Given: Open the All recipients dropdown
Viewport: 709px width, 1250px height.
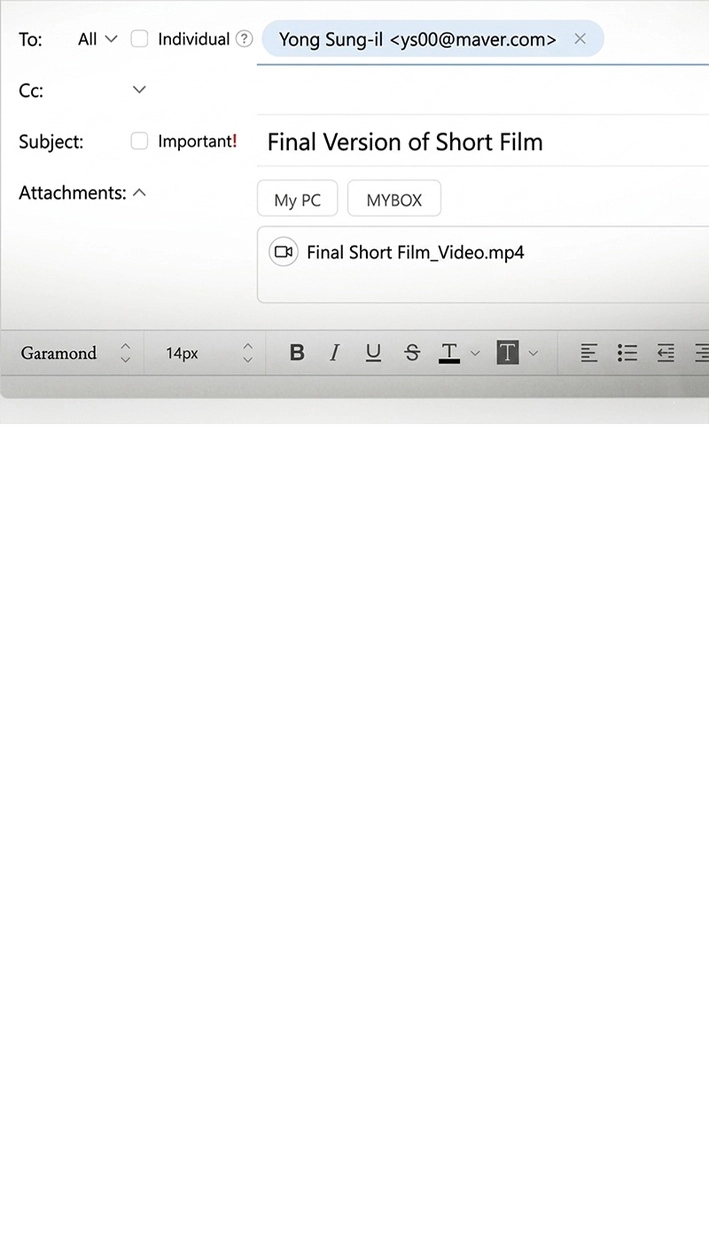Looking at the screenshot, I should [98, 39].
